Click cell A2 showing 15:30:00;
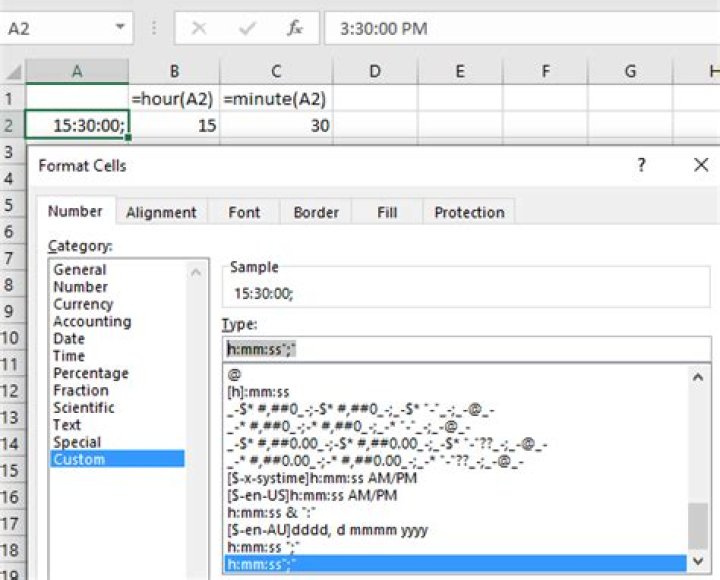The image size is (720, 580). coord(77,125)
